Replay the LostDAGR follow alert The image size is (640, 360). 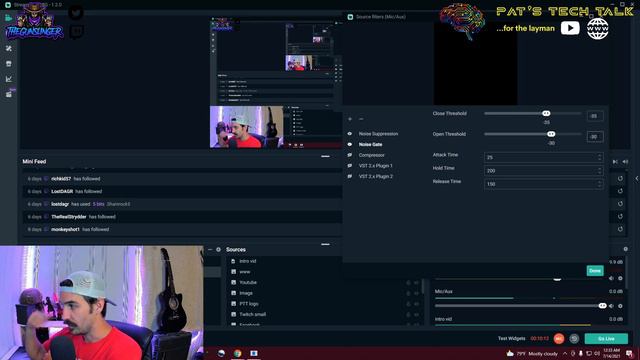click(620, 191)
